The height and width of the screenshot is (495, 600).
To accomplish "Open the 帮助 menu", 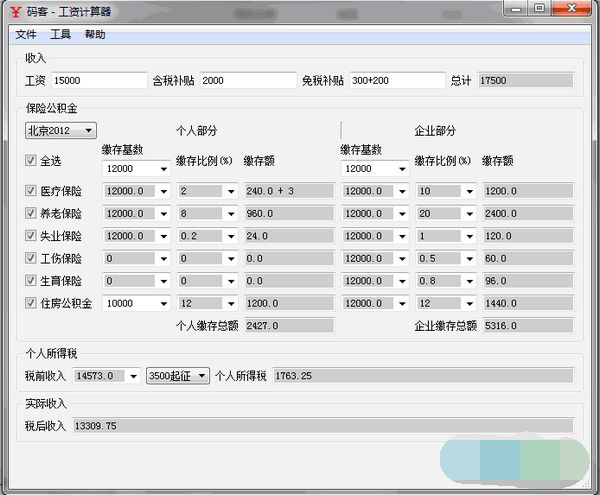I will [x=95, y=34].
